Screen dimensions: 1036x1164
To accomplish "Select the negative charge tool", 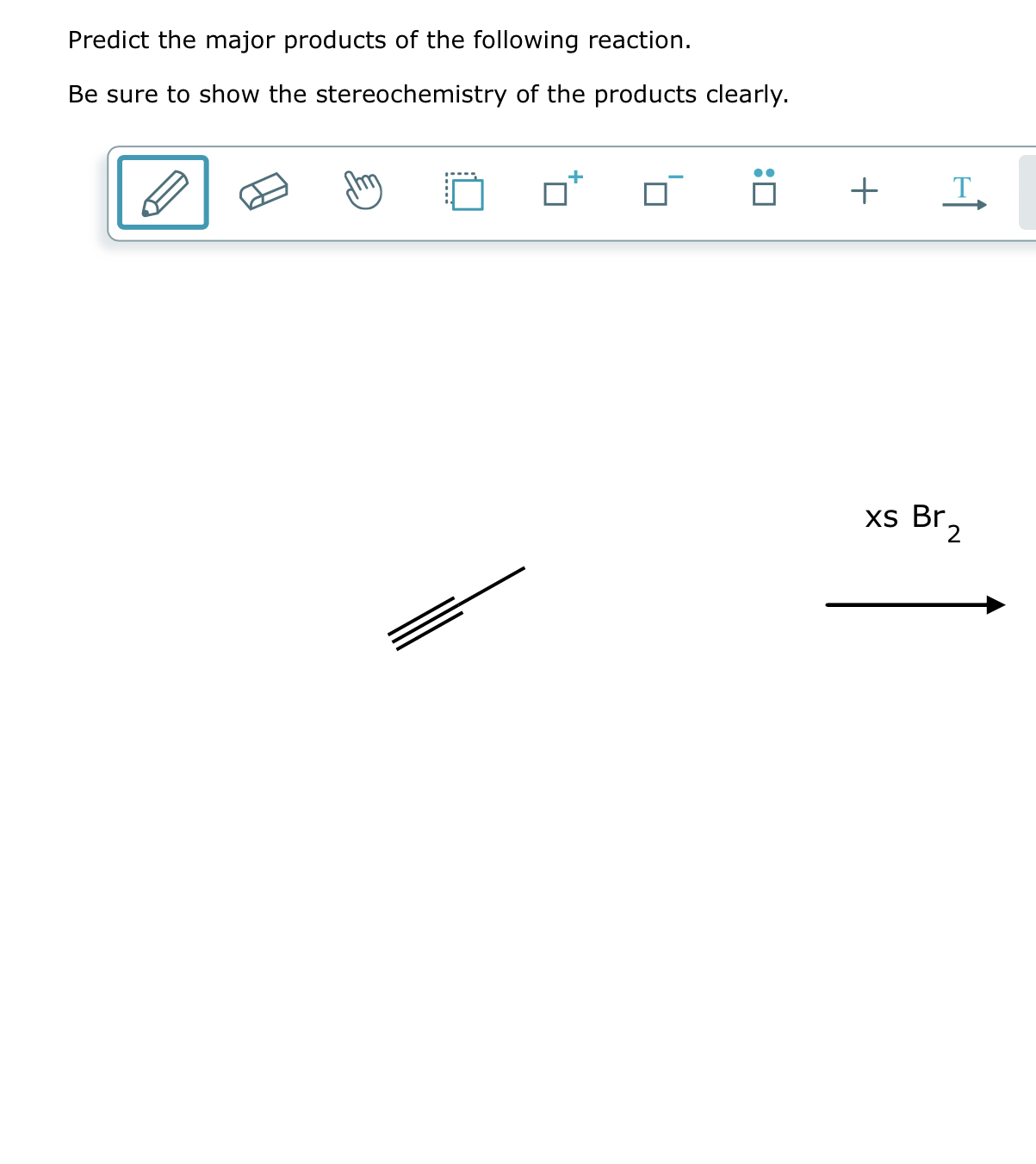I will (657, 193).
